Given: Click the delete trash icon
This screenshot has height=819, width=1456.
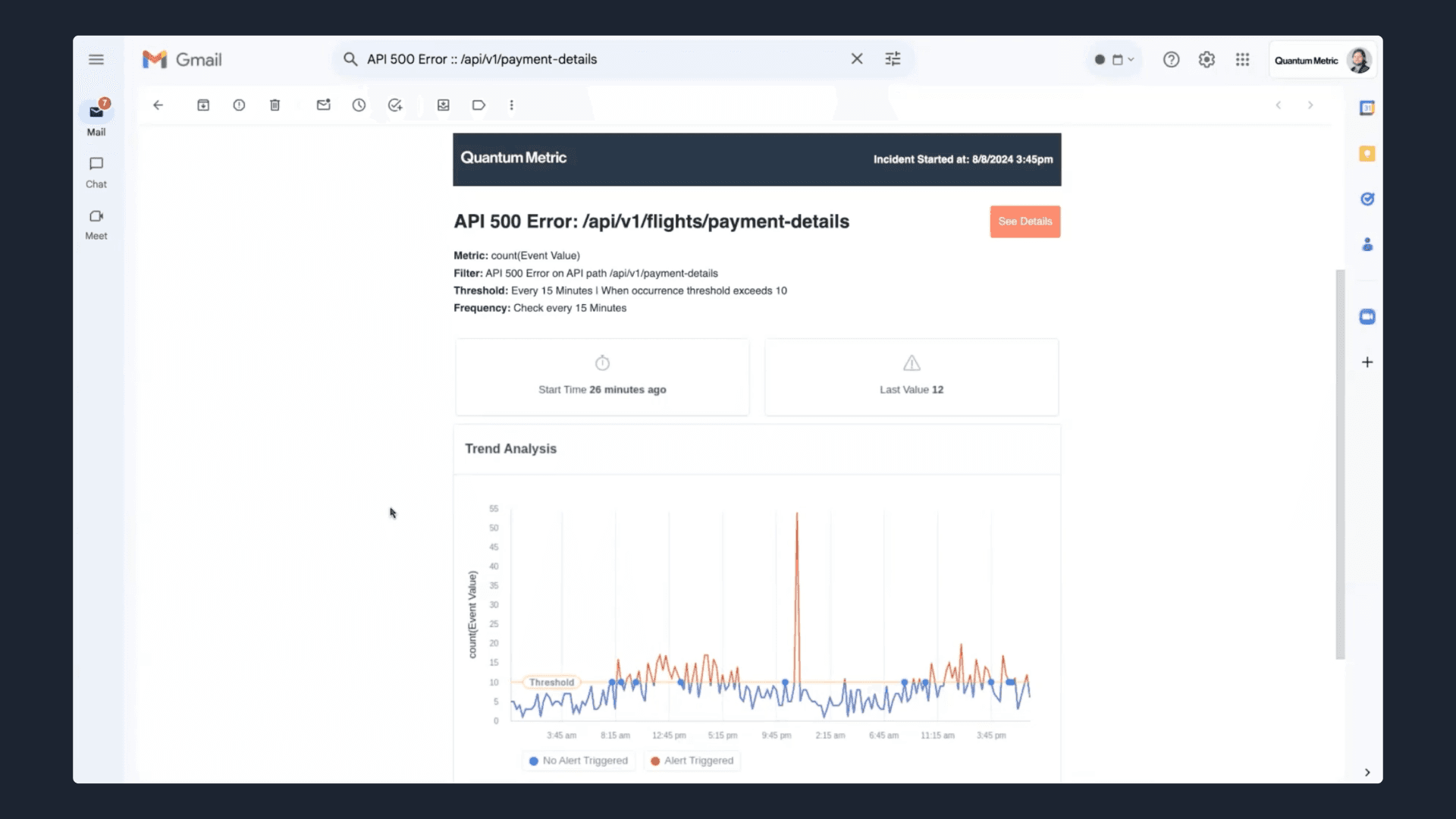Looking at the screenshot, I should (x=275, y=105).
